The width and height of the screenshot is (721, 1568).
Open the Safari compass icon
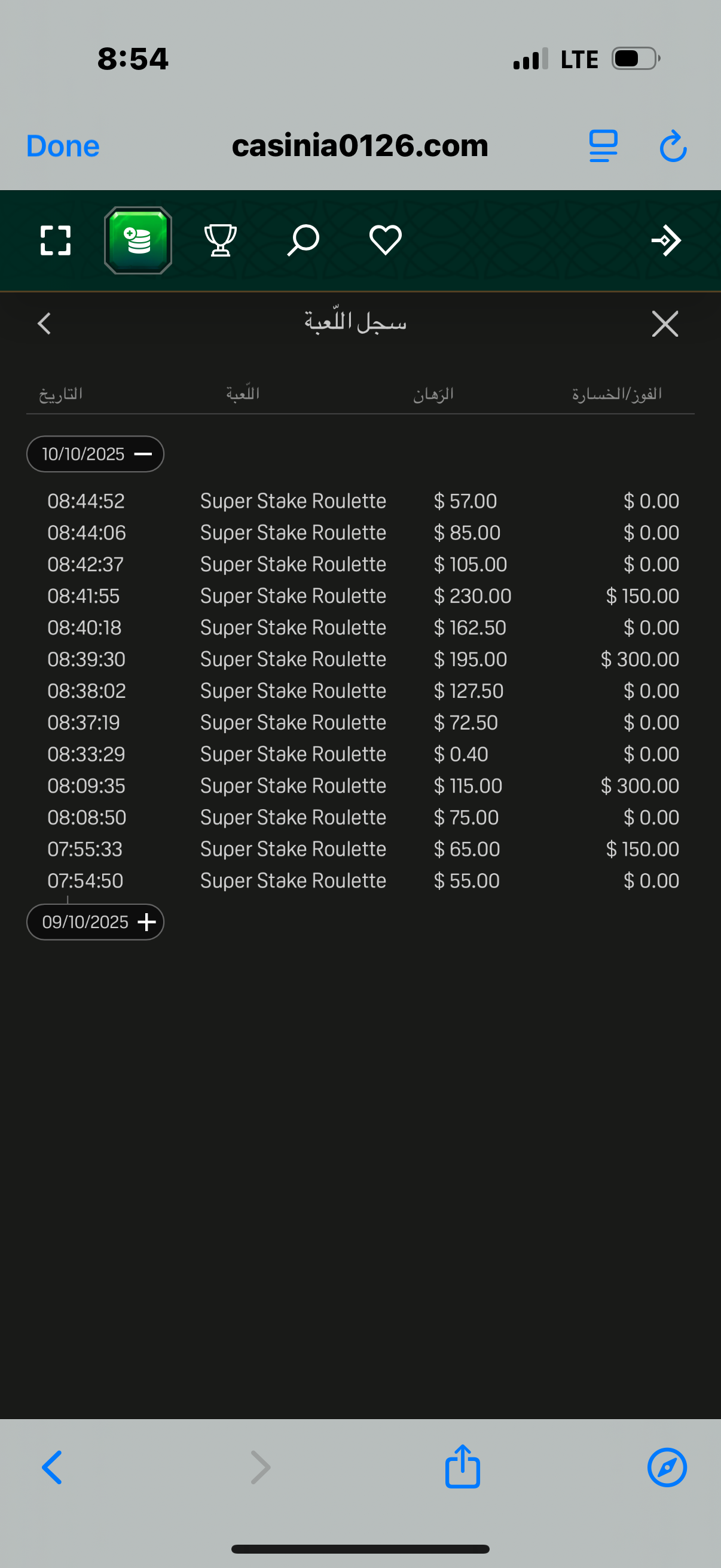point(667,1468)
